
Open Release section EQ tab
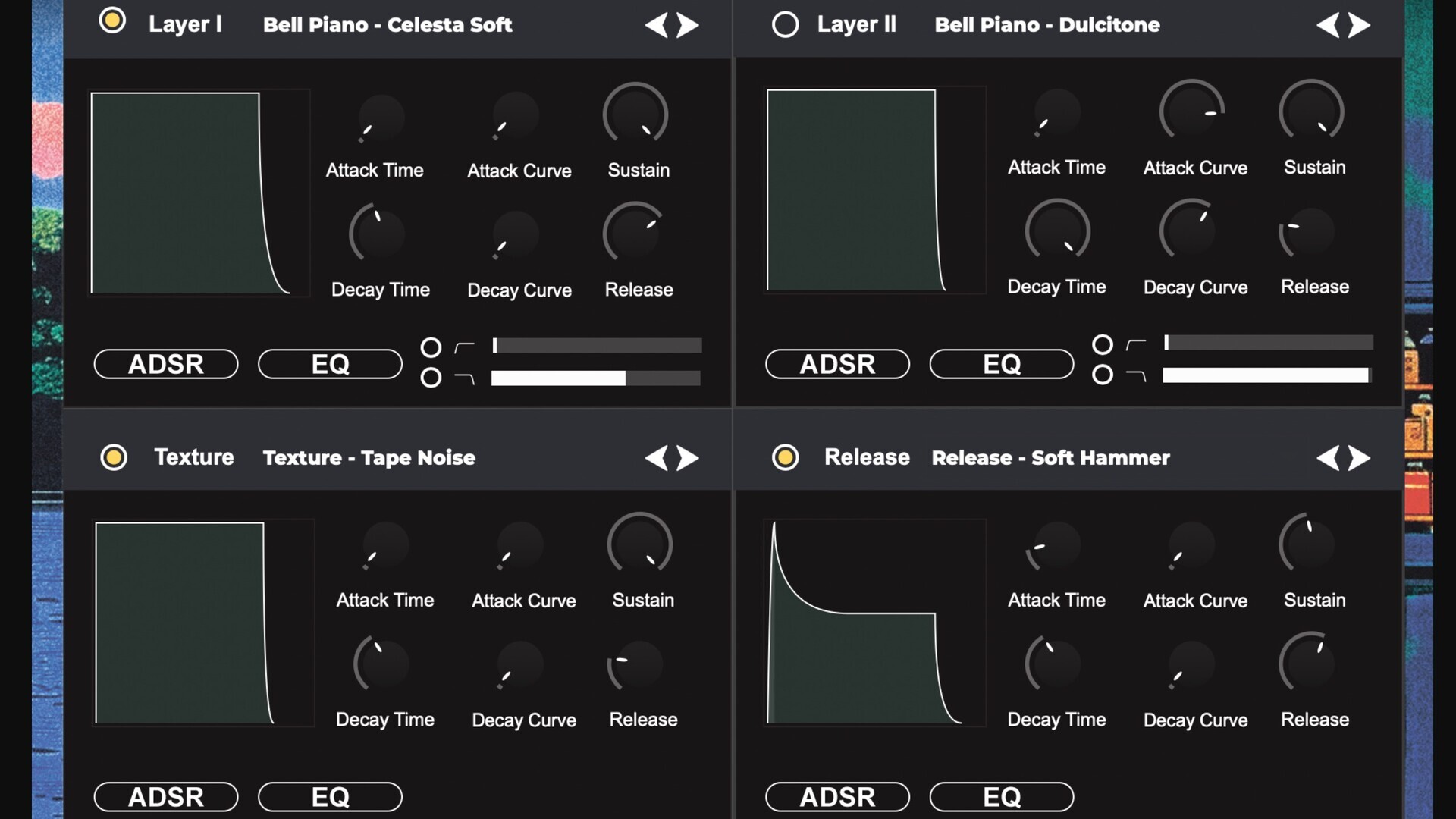[x=1002, y=797]
